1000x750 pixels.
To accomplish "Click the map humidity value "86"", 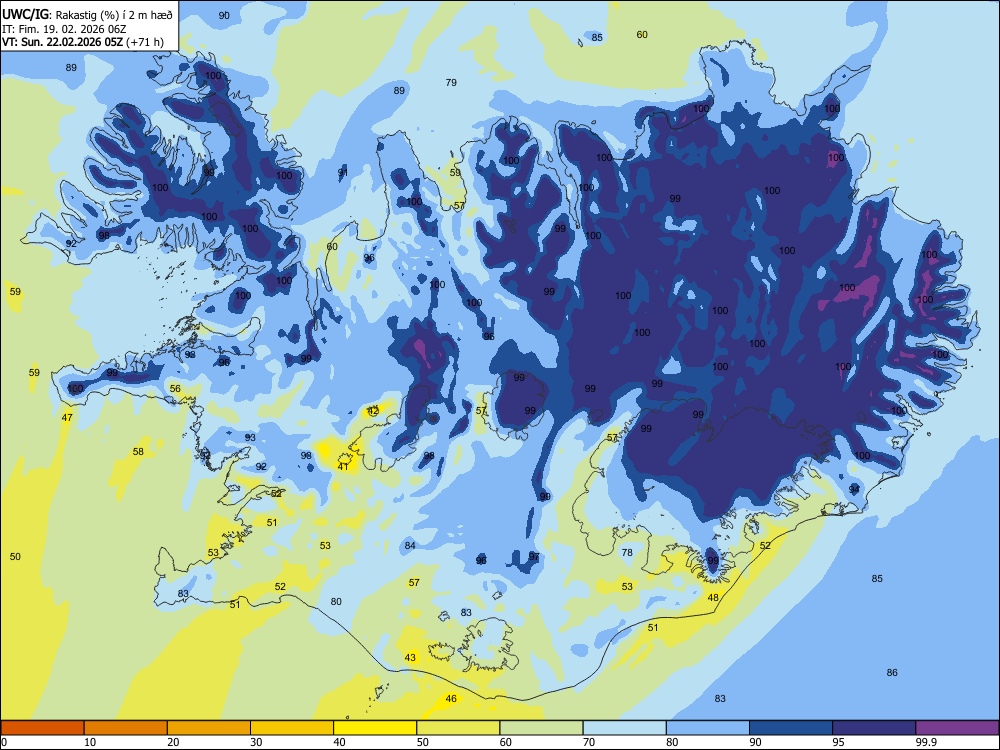I will [x=892, y=672].
